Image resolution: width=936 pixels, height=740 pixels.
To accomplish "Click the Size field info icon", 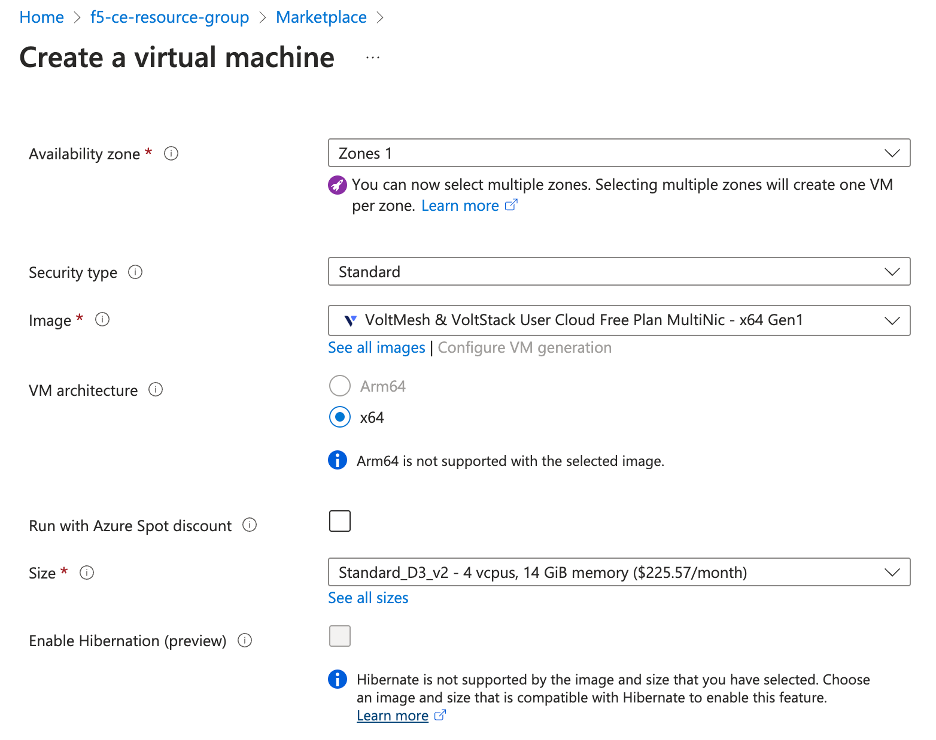I will 86,573.
